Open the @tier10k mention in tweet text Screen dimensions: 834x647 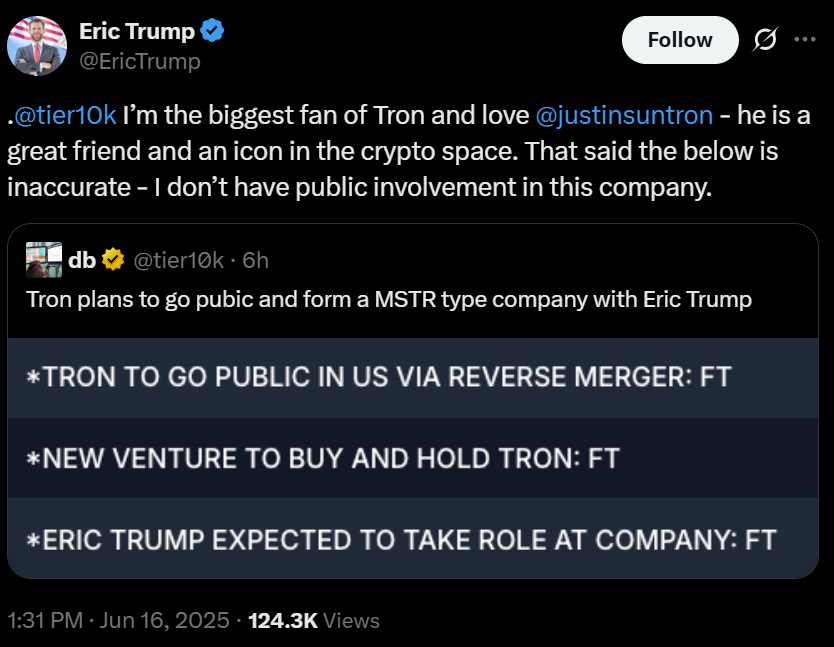click(64, 116)
